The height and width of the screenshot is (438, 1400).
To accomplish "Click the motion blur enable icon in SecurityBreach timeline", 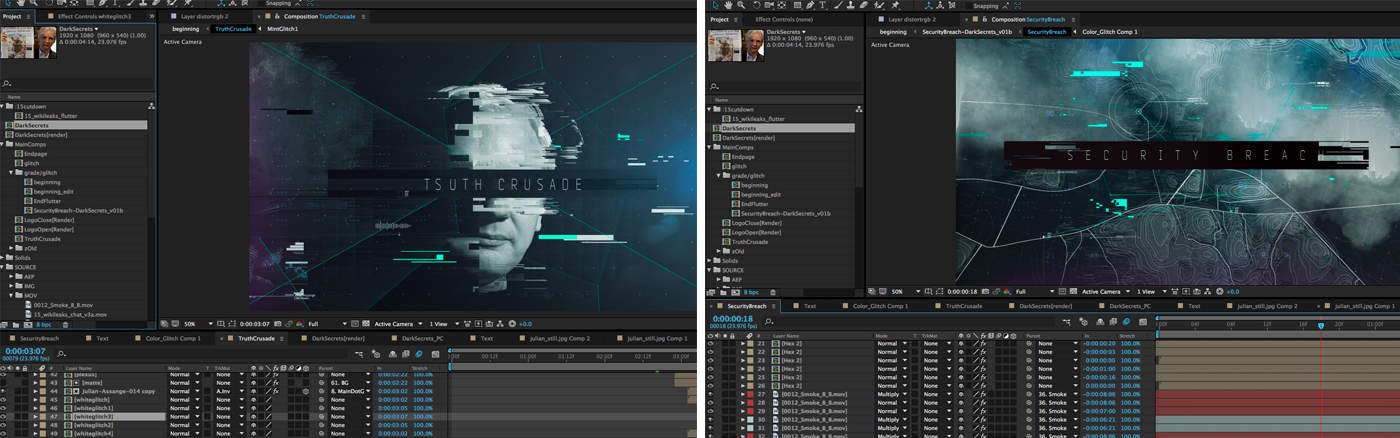I will tap(1126, 321).
